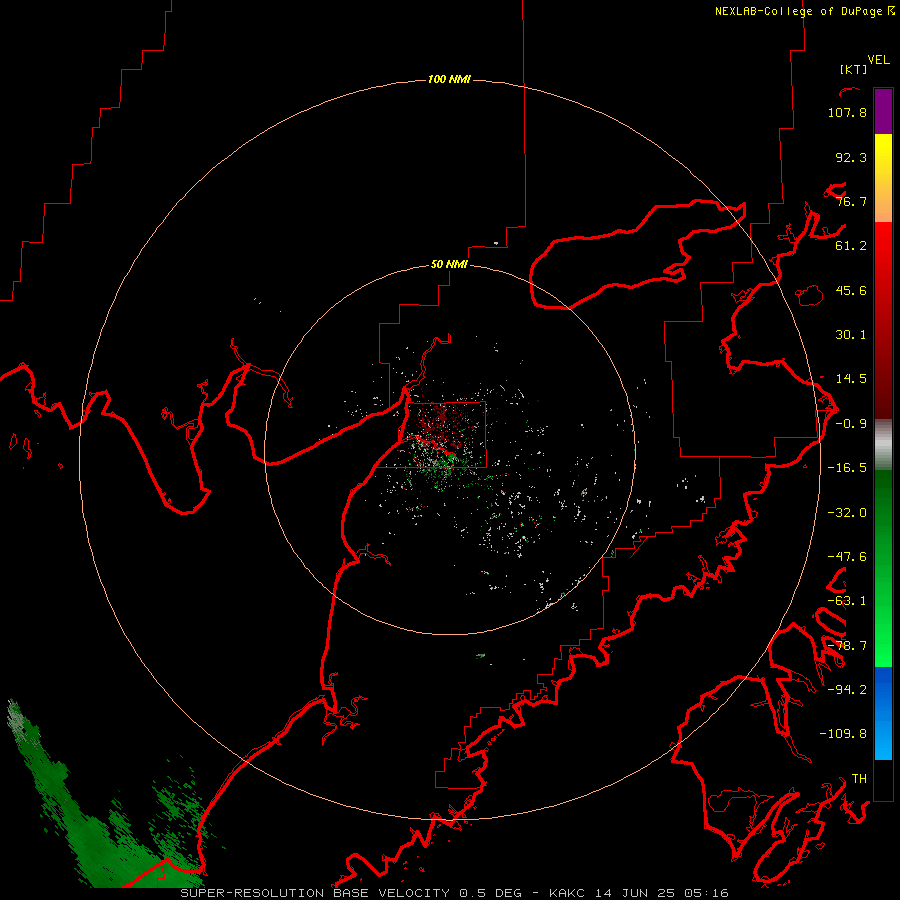Click the 50 NMI range ring label
The image size is (900, 900).
tap(449, 265)
